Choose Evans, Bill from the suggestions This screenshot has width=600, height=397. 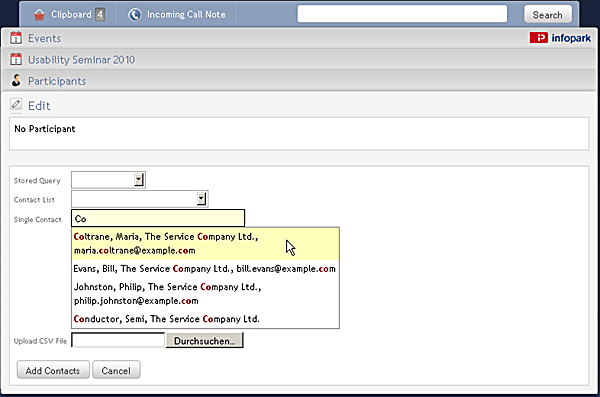[205, 269]
